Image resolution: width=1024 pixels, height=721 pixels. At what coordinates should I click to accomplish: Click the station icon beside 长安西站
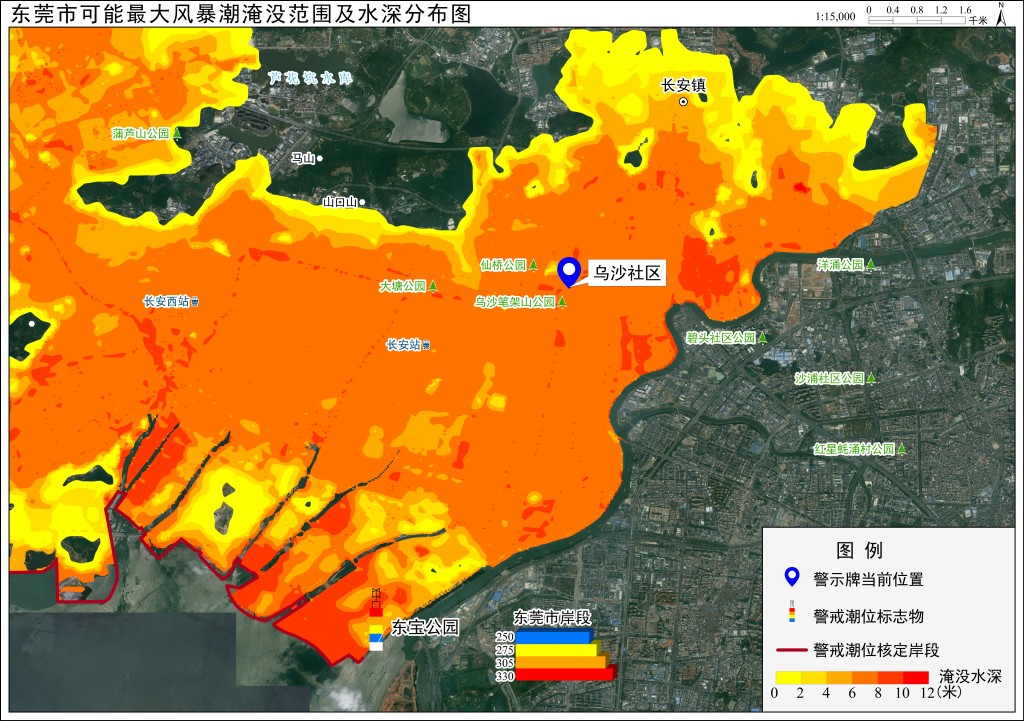tap(195, 302)
